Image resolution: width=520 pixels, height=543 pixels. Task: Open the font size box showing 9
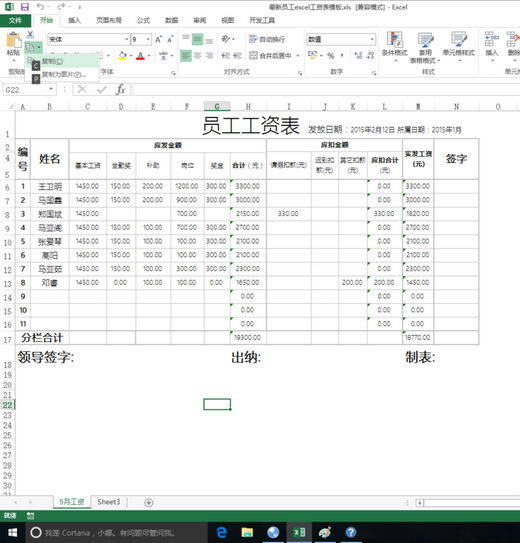tap(141, 39)
